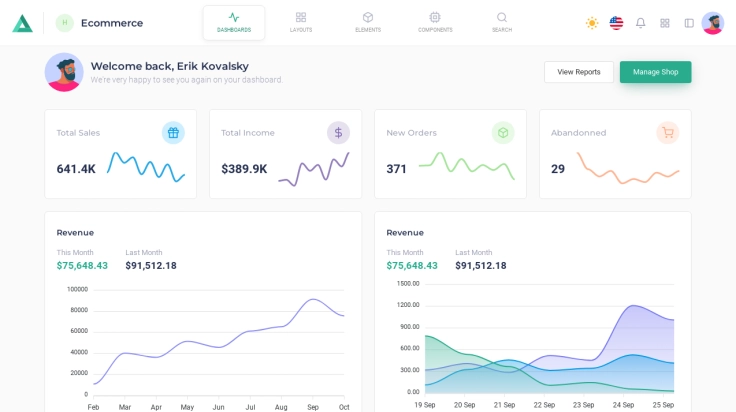Toggle light/dark mode with sun icon
Screen dimensions: 736x412
tap(592, 23)
